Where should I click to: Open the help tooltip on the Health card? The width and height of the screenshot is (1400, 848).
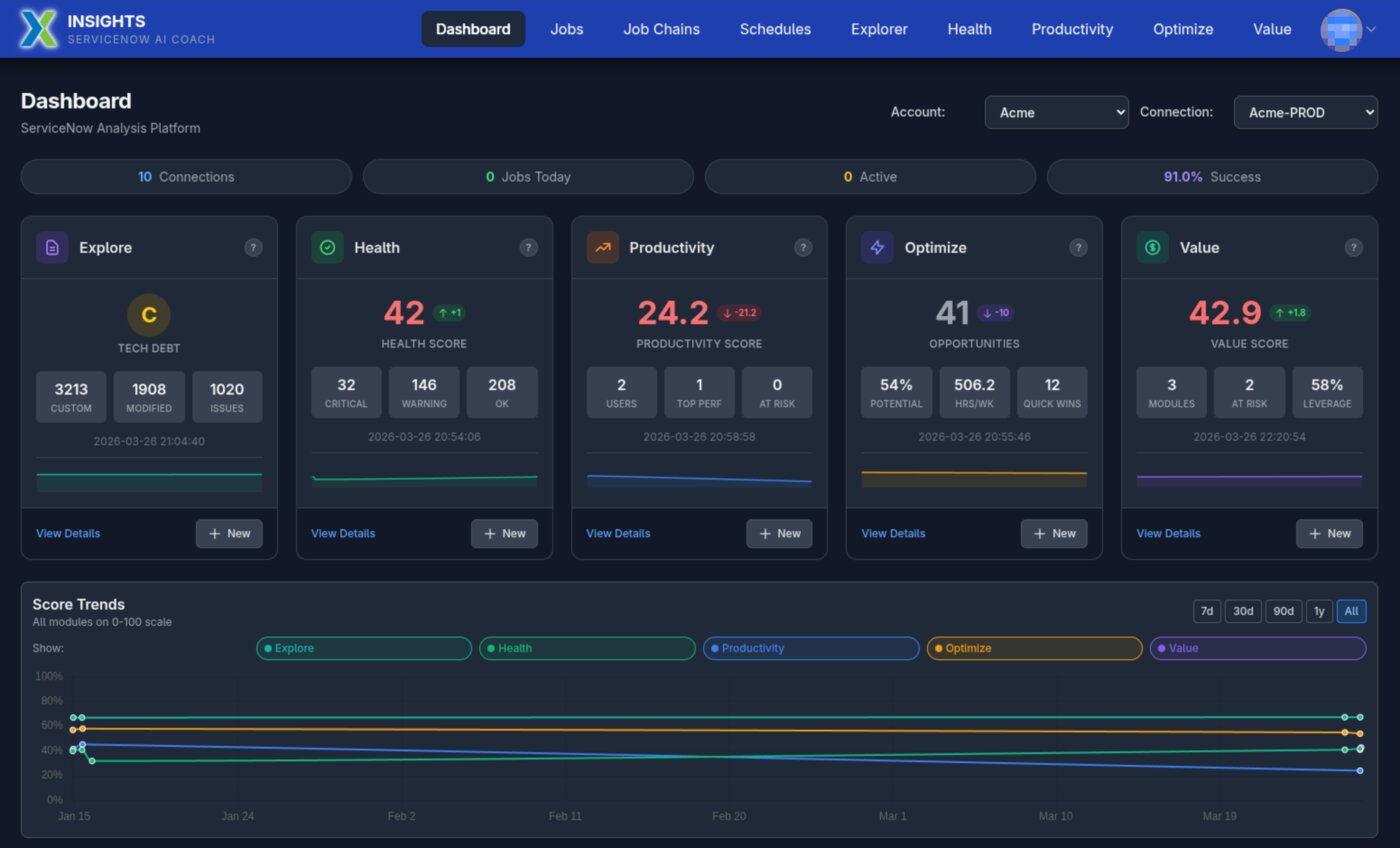(x=528, y=247)
